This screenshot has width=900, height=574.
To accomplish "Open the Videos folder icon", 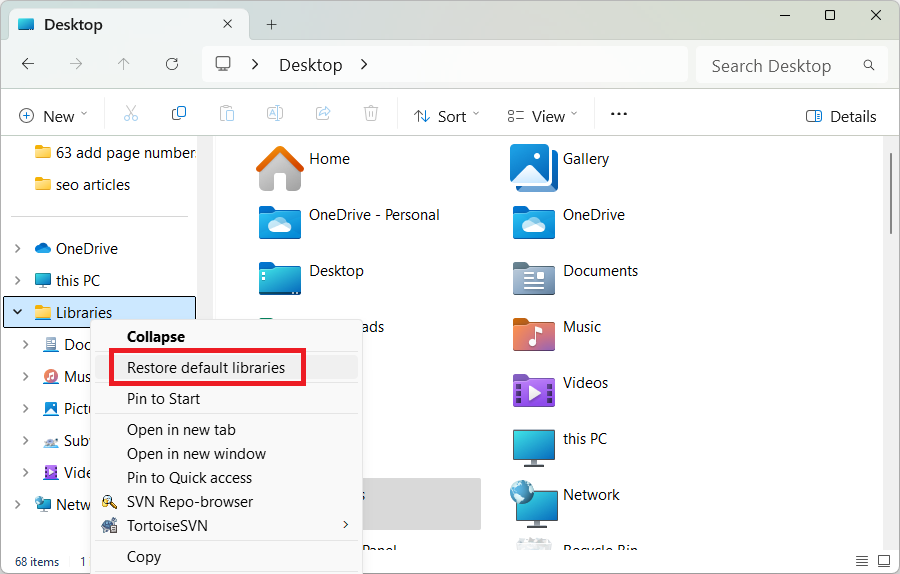I will click(533, 390).
